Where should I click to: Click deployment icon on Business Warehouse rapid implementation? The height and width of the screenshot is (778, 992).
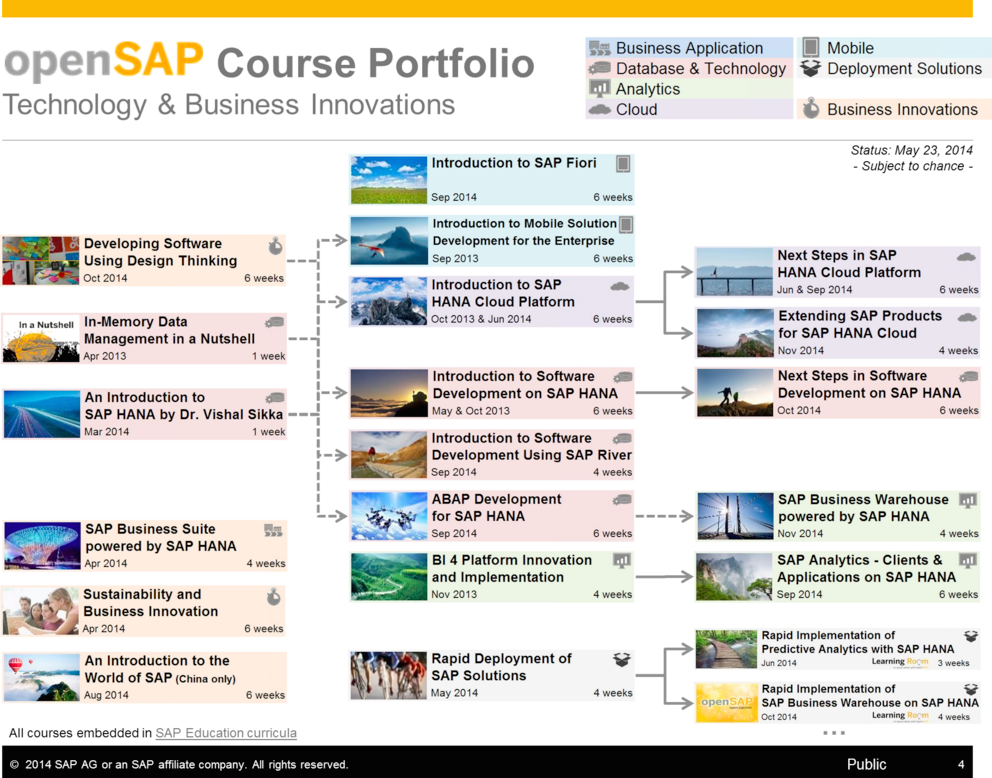(x=970, y=689)
